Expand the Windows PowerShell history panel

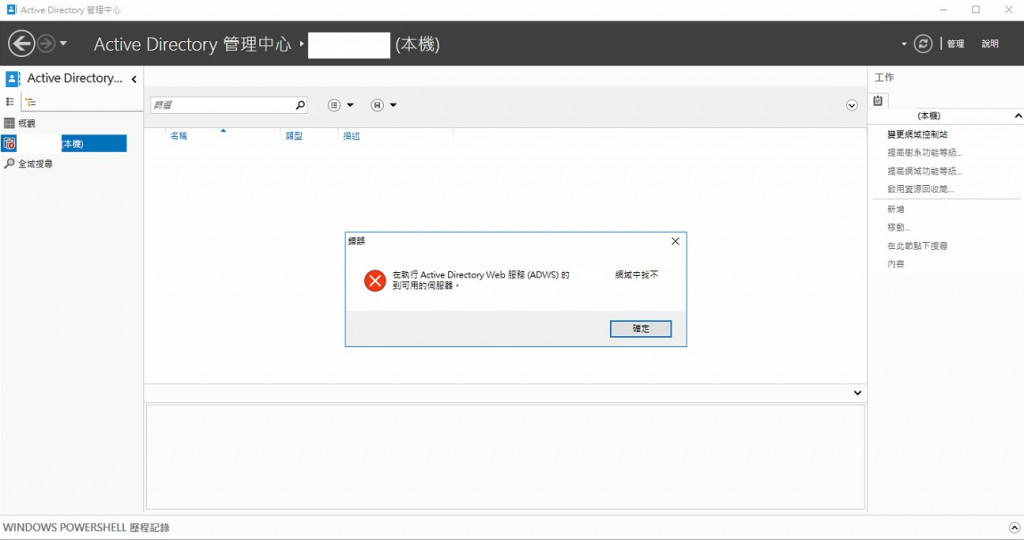(x=1014, y=528)
